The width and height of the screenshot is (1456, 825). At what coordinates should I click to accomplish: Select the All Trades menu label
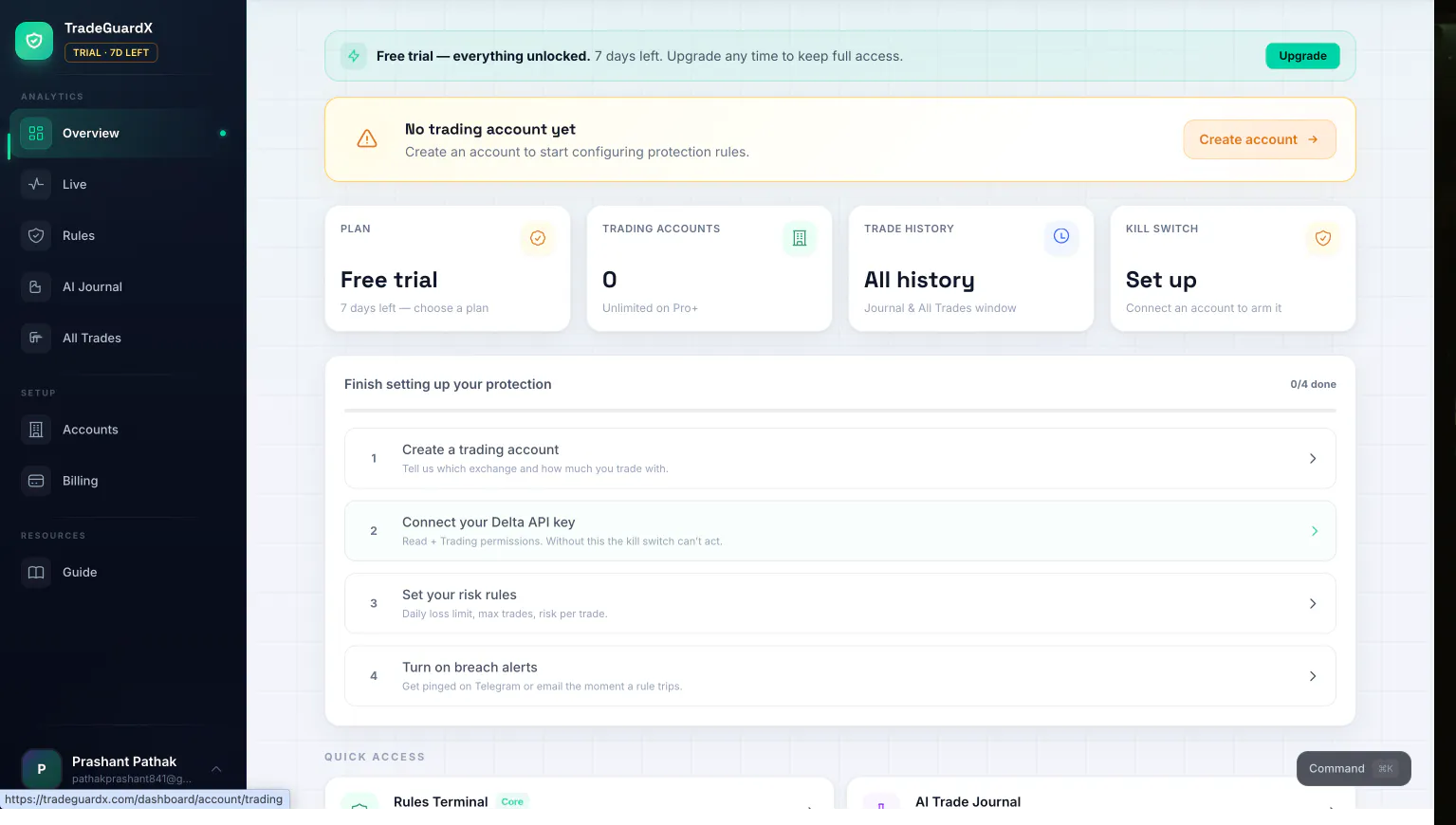[92, 339]
